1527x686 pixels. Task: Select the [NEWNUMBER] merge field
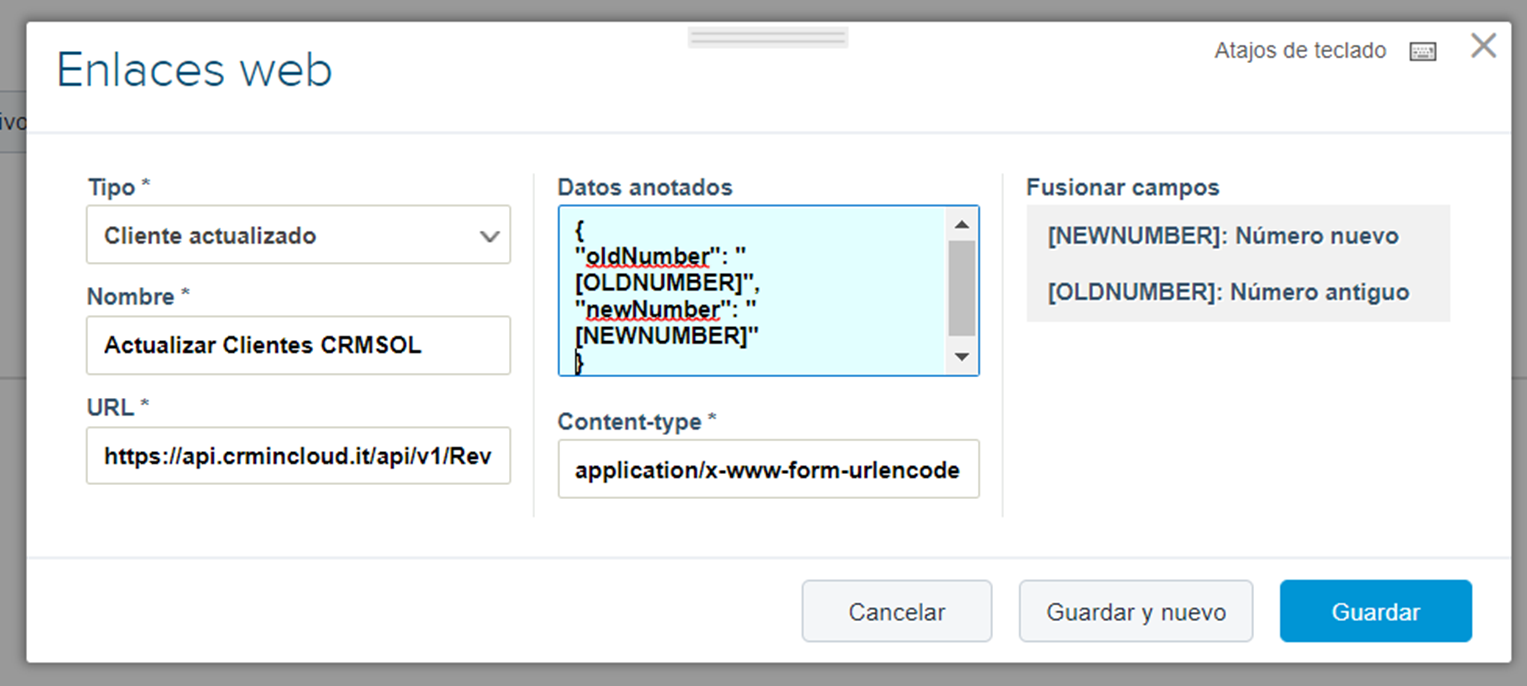coord(1223,237)
